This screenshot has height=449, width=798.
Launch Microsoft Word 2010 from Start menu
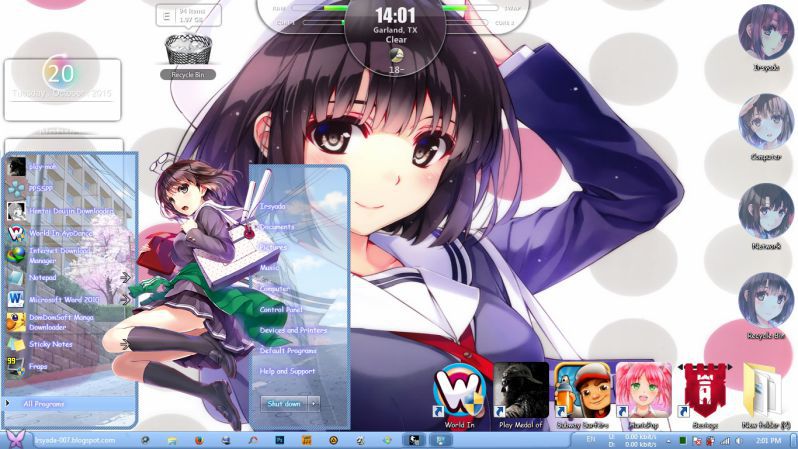(64, 299)
